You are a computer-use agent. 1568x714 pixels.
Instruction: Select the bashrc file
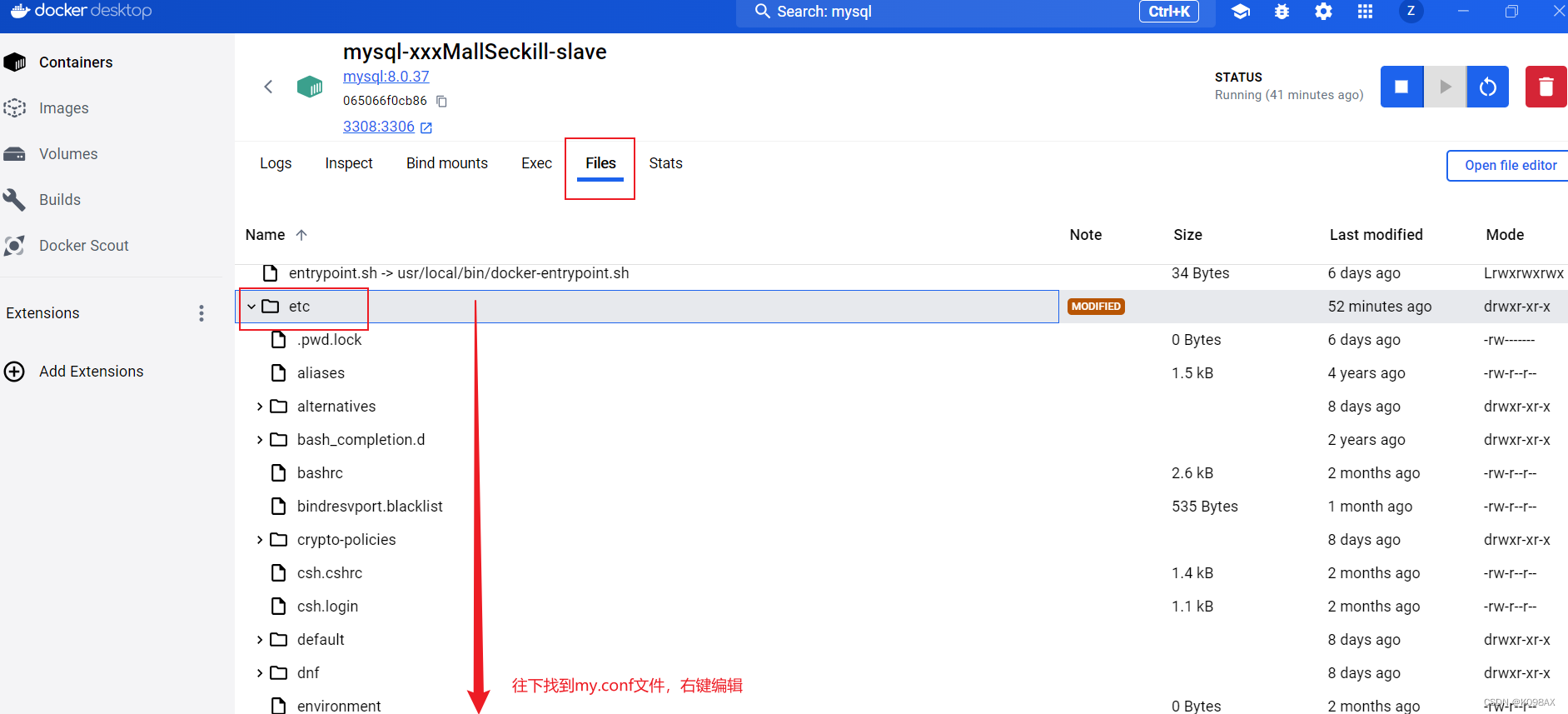coord(320,473)
